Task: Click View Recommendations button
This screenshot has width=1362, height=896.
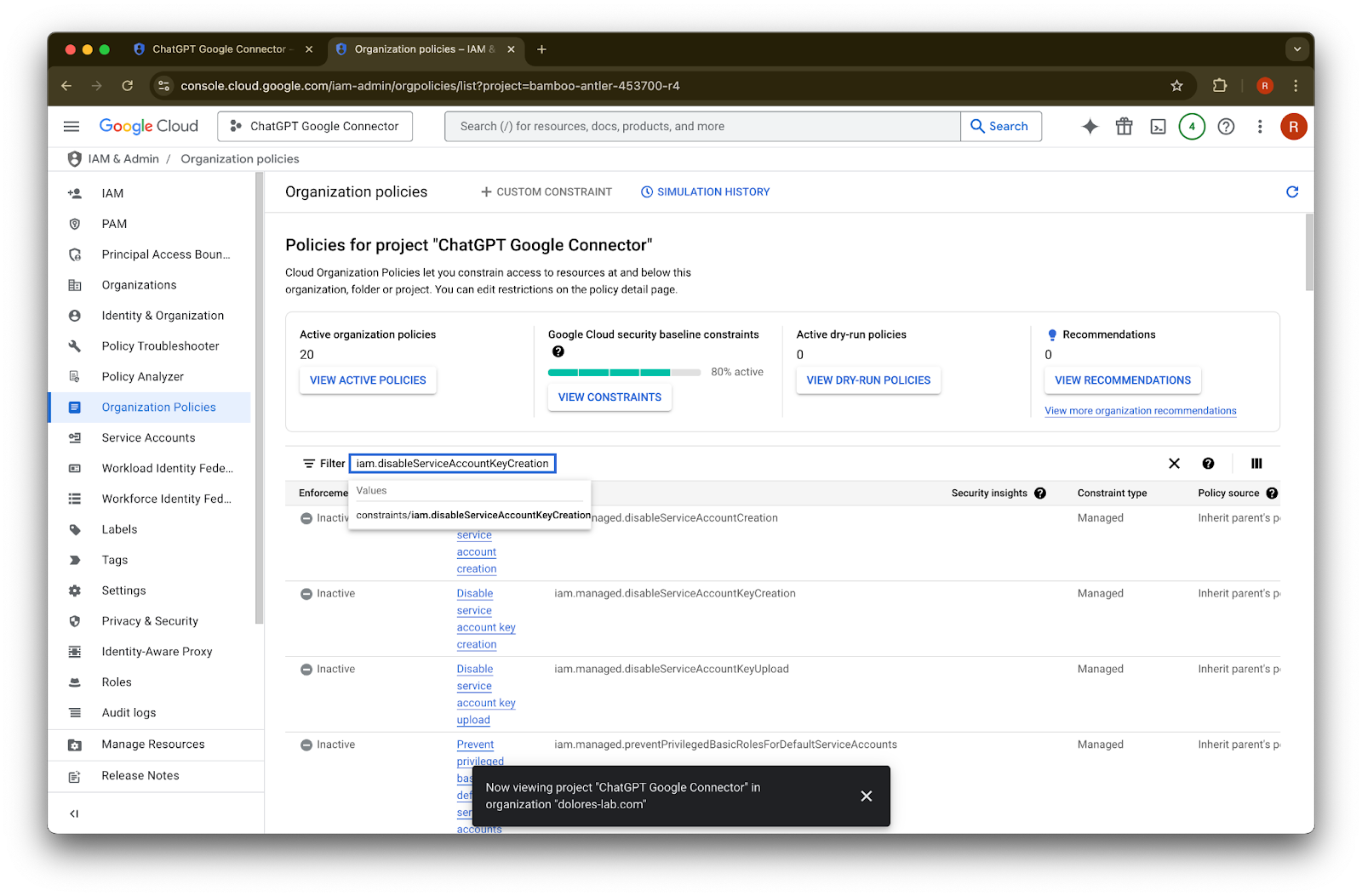Action: (1123, 380)
